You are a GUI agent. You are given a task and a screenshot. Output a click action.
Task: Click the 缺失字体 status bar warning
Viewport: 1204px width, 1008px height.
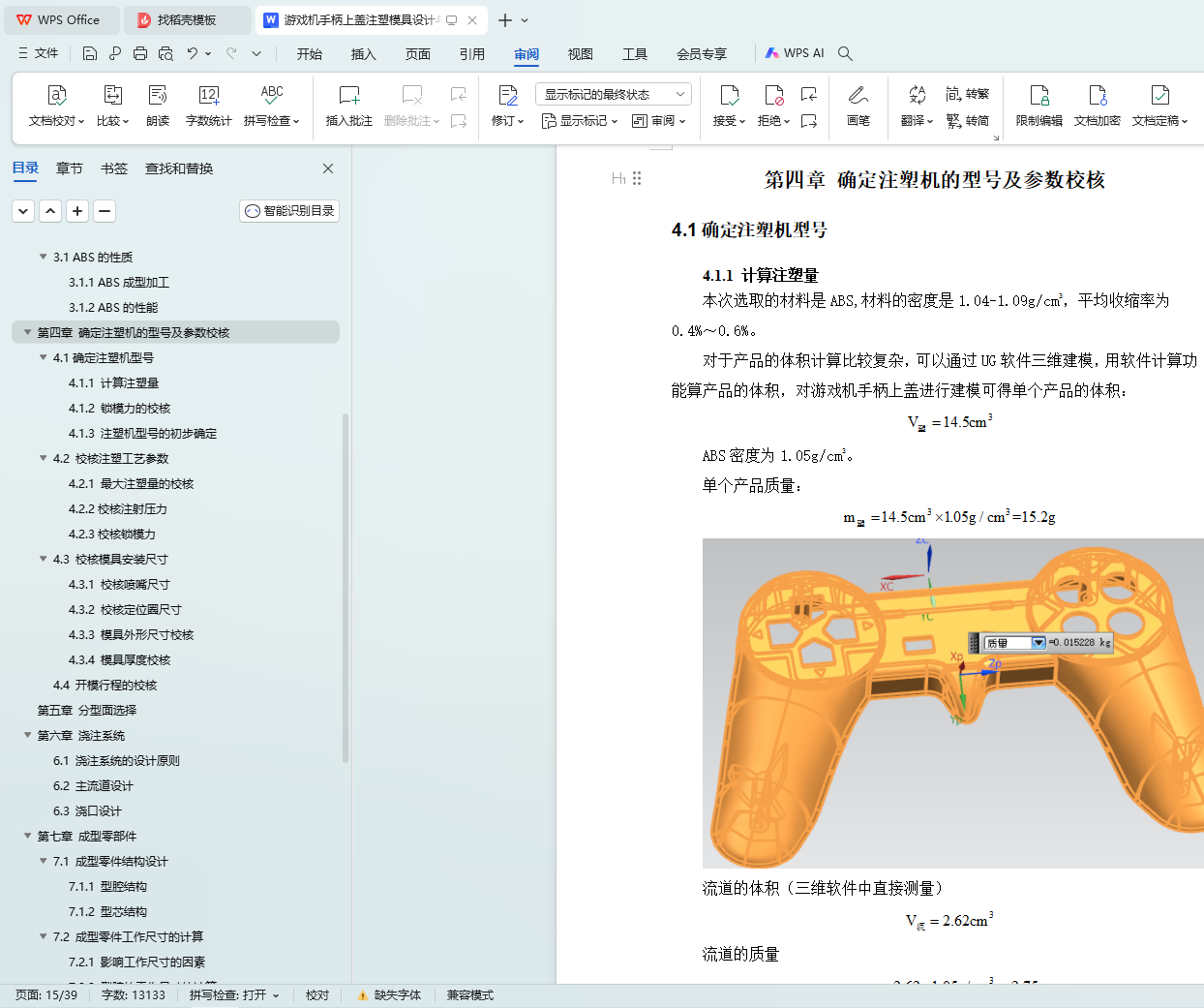(x=389, y=995)
